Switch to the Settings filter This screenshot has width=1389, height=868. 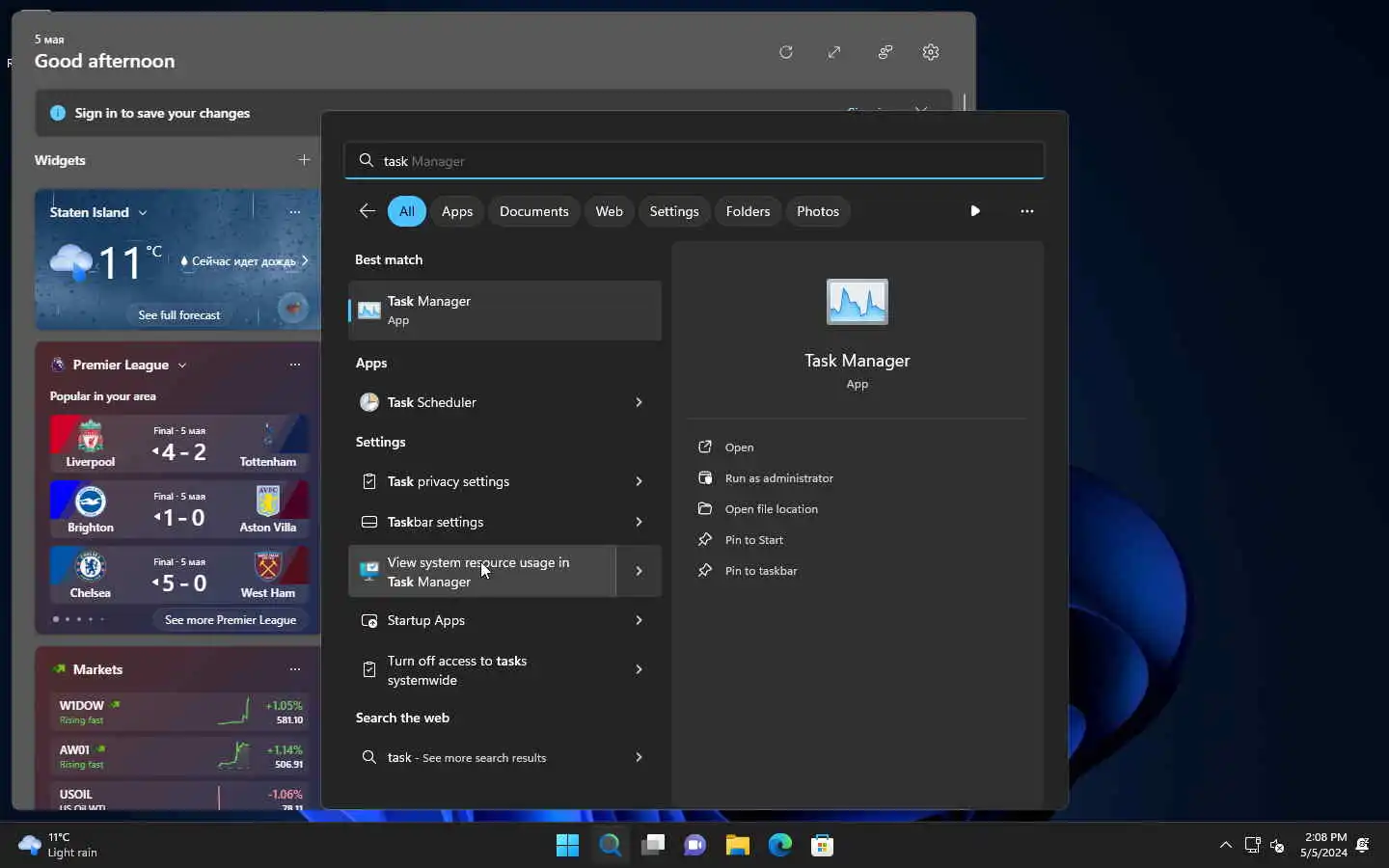(x=674, y=211)
